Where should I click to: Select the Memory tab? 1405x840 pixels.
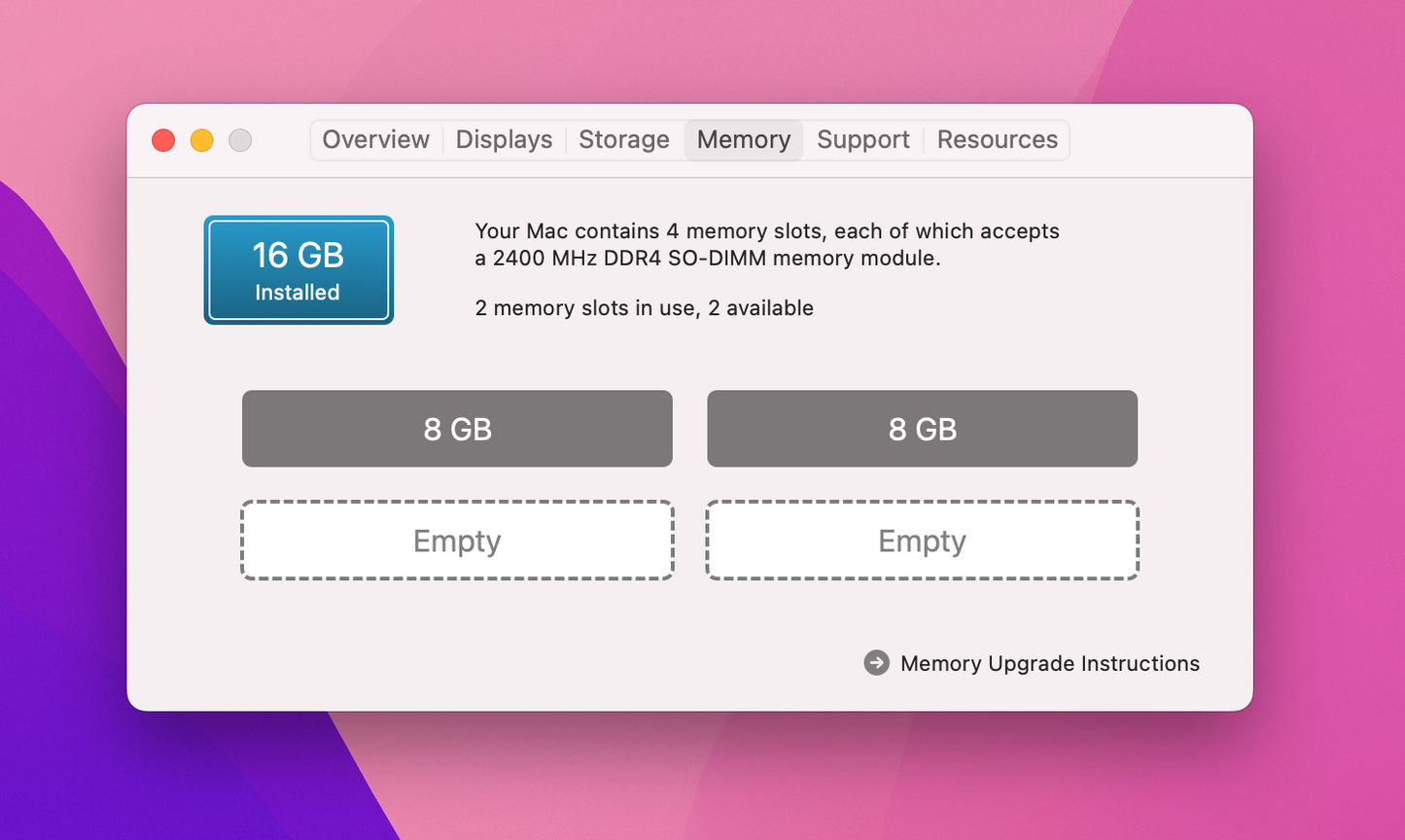744,140
